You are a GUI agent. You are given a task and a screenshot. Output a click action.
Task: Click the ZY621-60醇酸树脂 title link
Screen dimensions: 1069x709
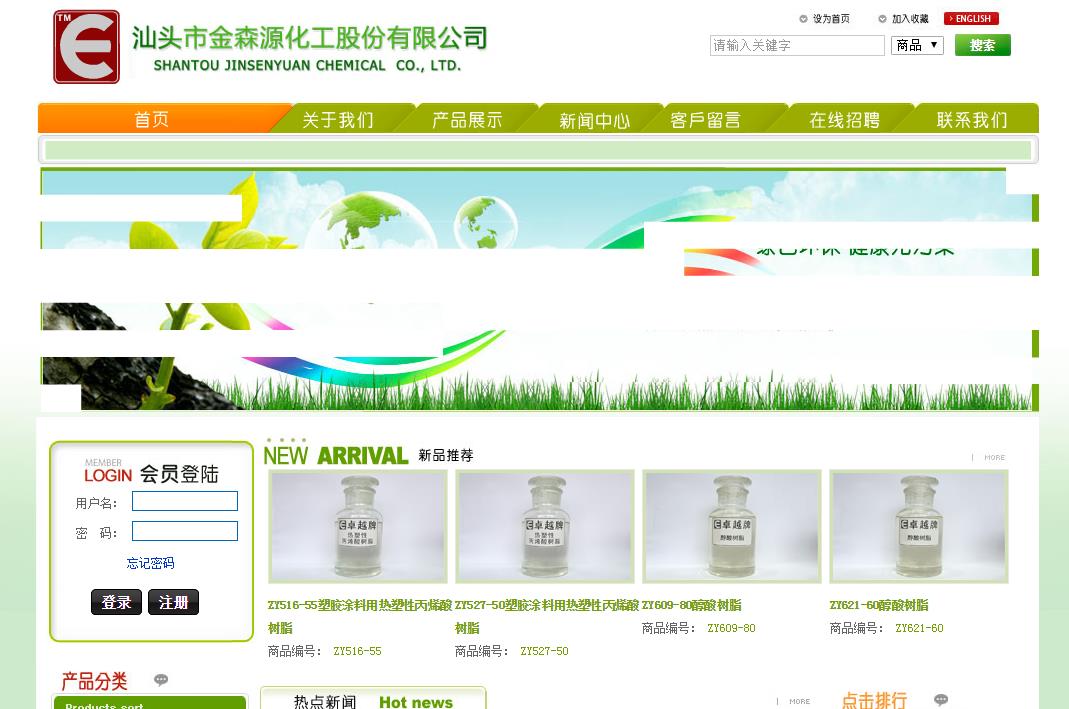tap(879, 605)
